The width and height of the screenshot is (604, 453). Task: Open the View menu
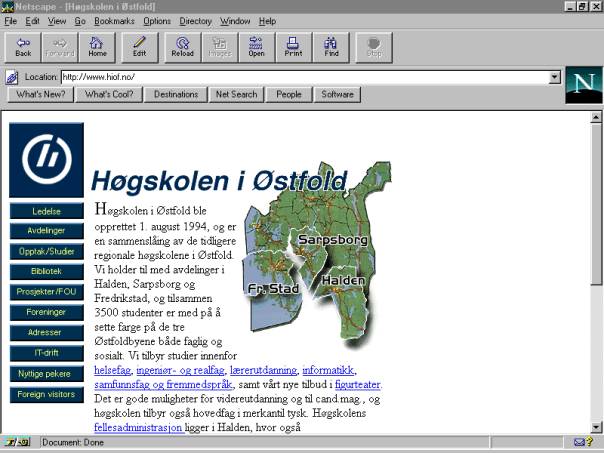tap(57, 21)
